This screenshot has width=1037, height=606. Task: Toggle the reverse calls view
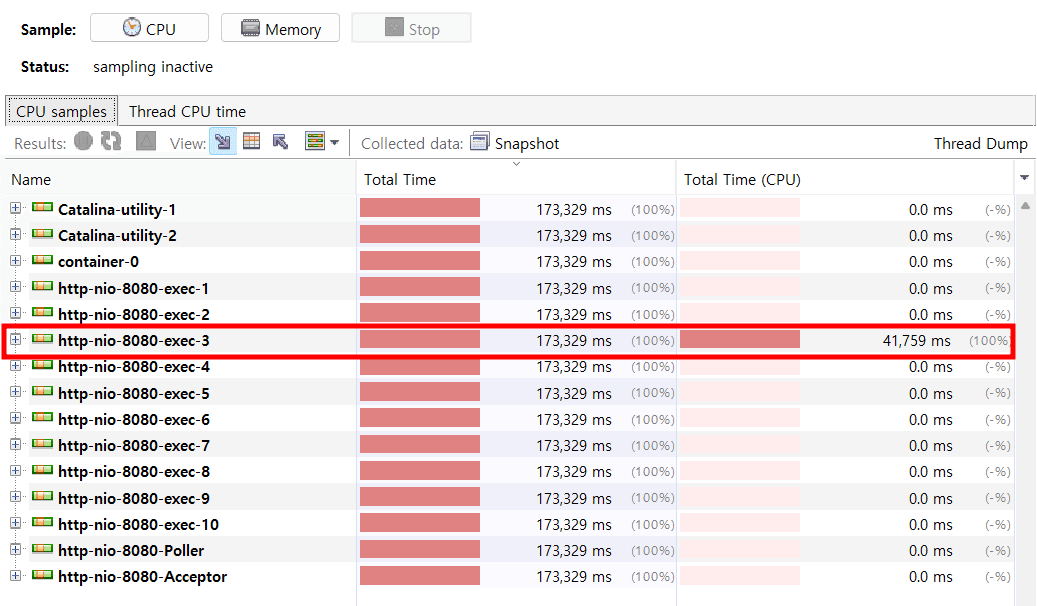click(x=281, y=142)
